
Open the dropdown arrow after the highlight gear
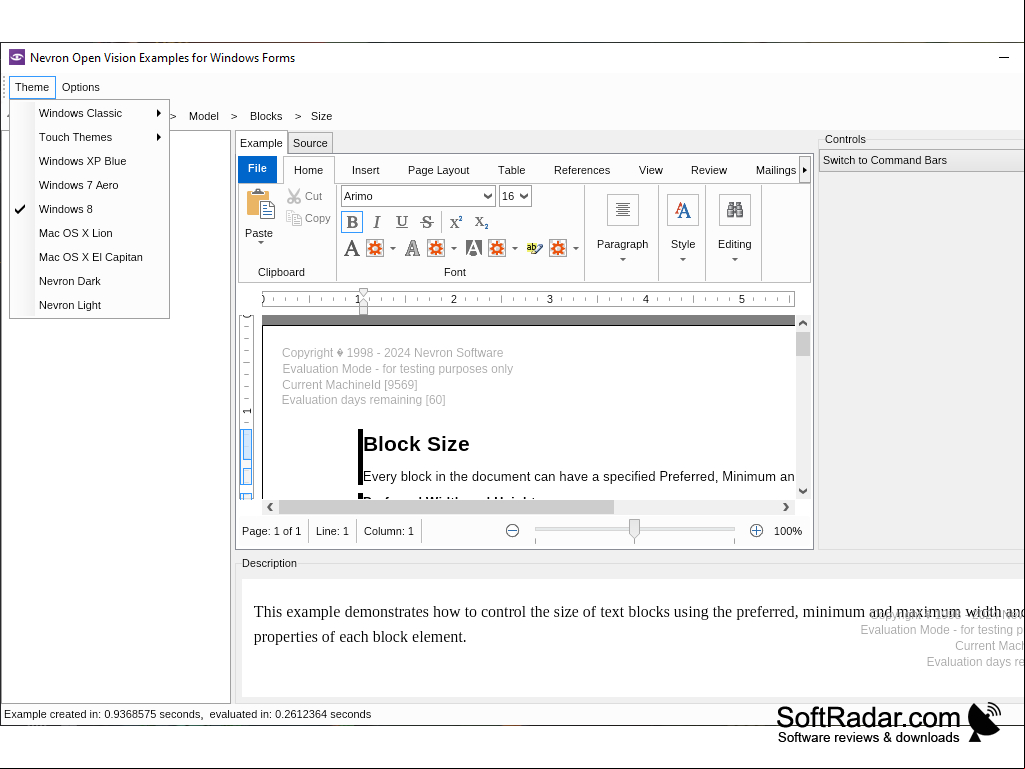pyautogui.click(x=576, y=248)
